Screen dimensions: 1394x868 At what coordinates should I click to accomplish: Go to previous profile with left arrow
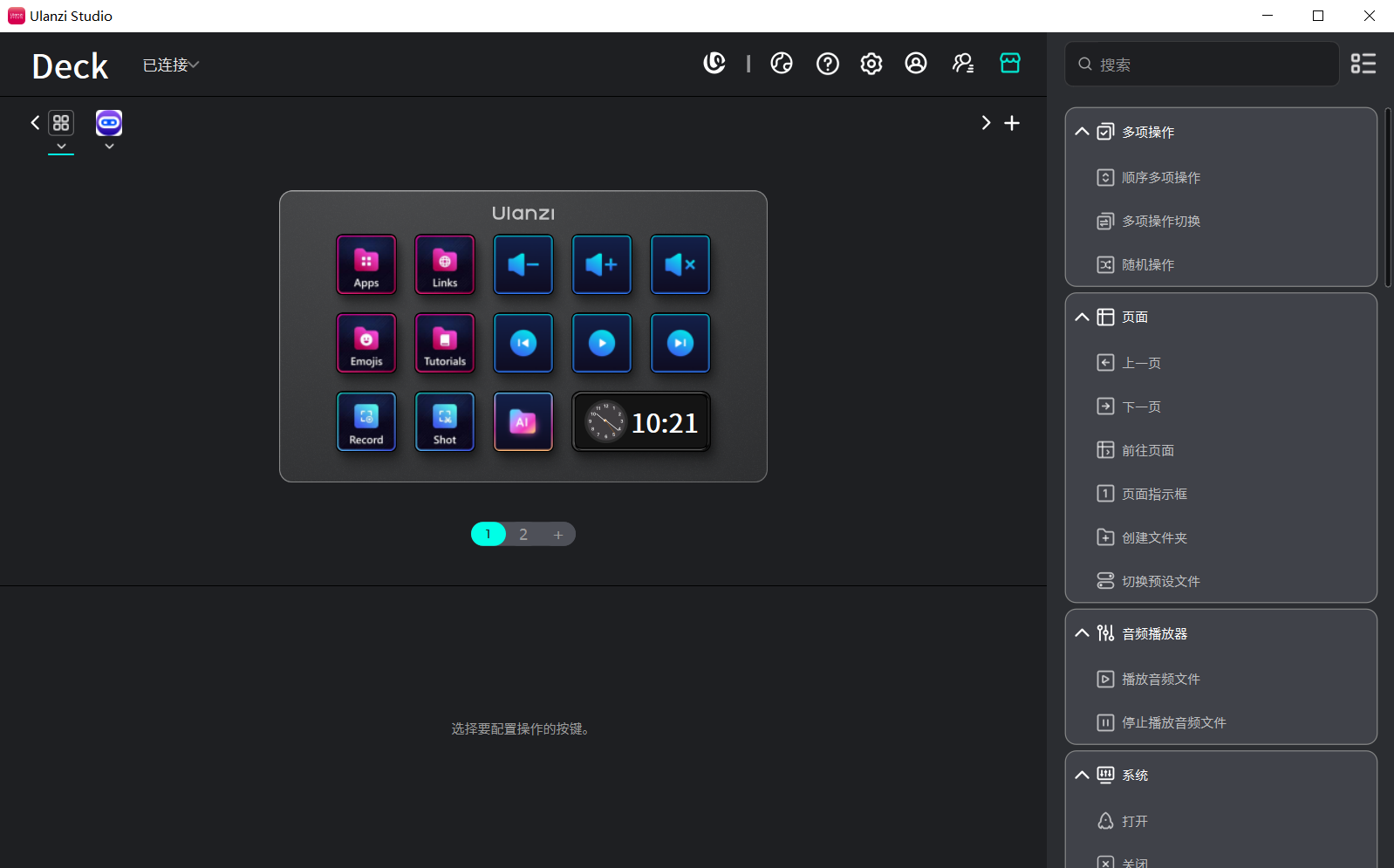[35, 123]
